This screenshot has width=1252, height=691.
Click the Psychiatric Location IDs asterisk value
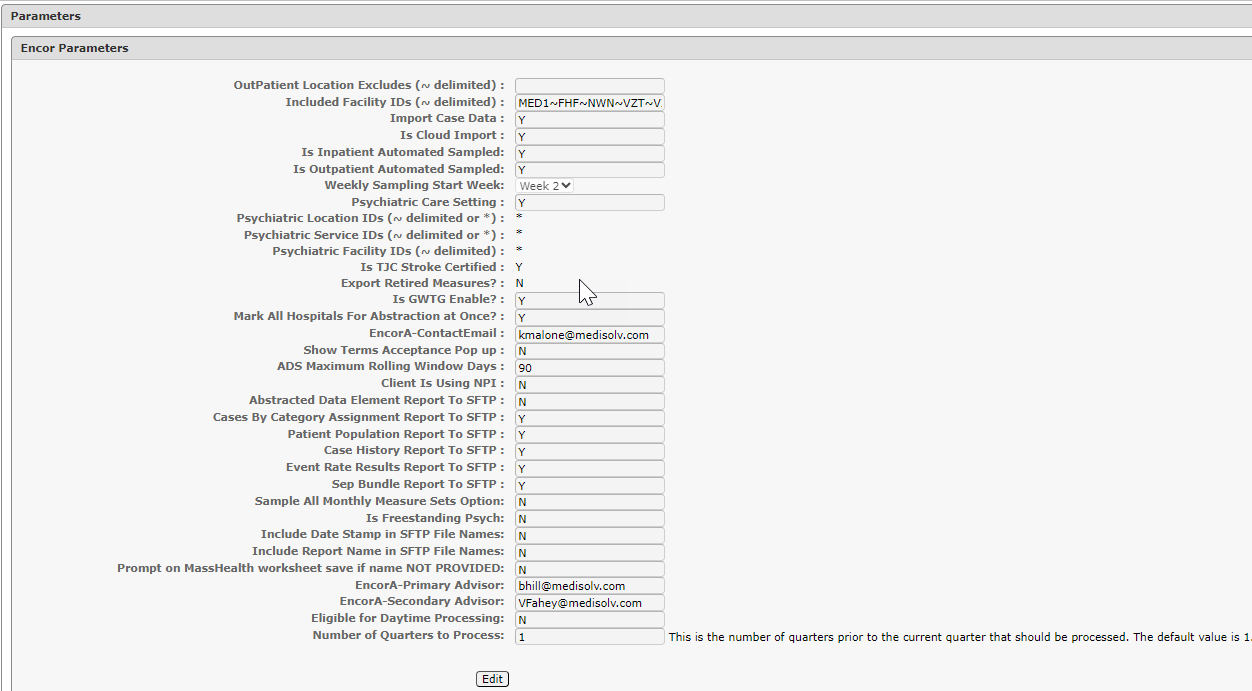coord(518,218)
